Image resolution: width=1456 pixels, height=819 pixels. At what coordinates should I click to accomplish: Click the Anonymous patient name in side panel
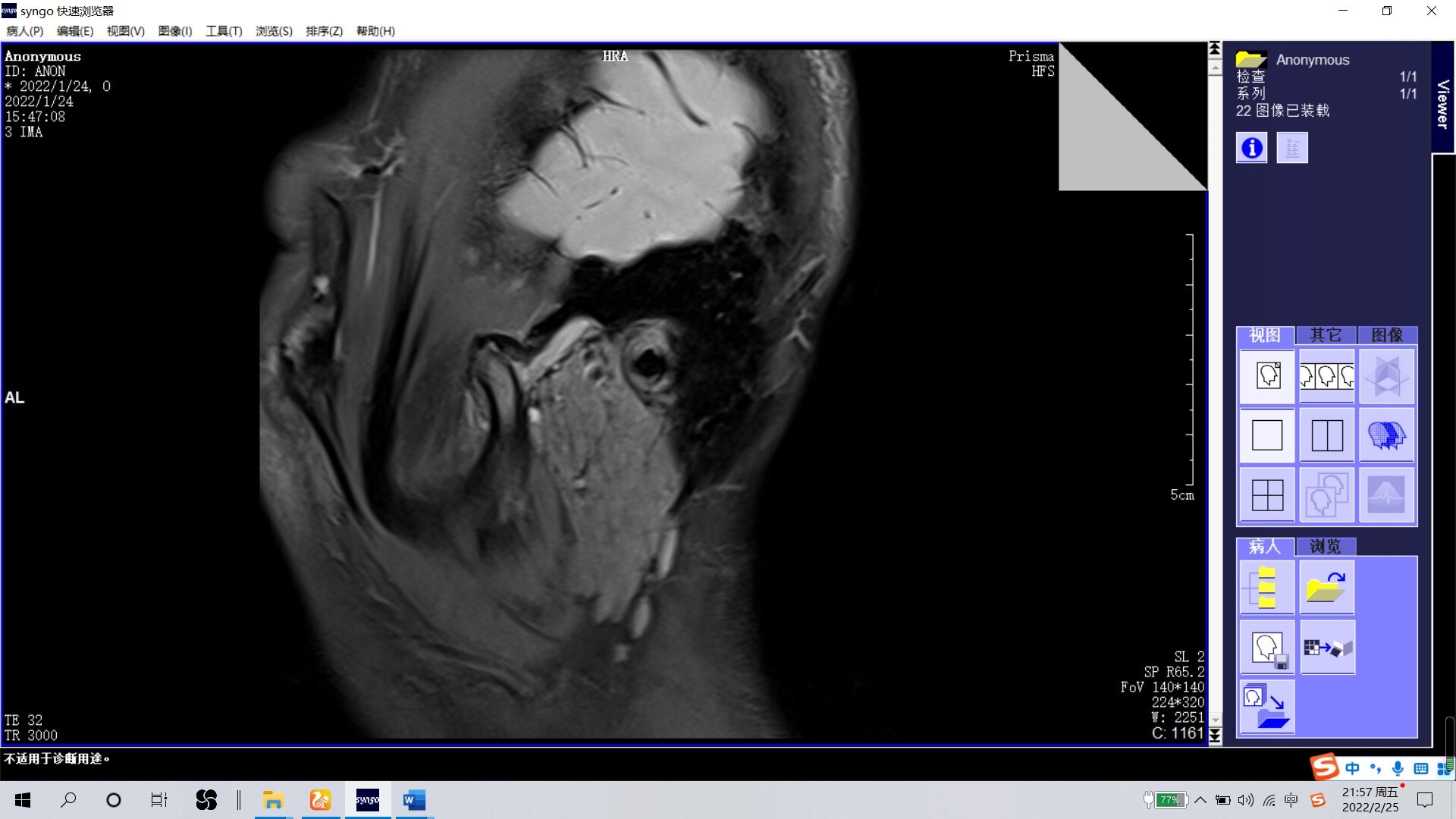coord(1313,59)
